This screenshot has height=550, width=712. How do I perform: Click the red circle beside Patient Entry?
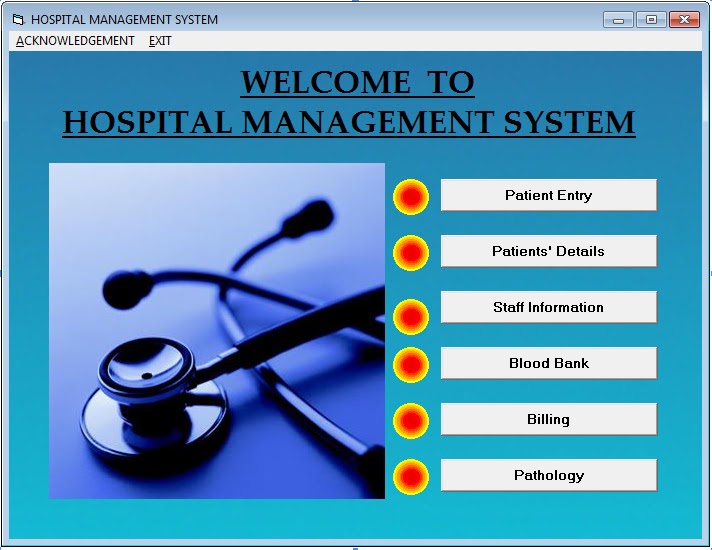pyautogui.click(x=411, y=197)
